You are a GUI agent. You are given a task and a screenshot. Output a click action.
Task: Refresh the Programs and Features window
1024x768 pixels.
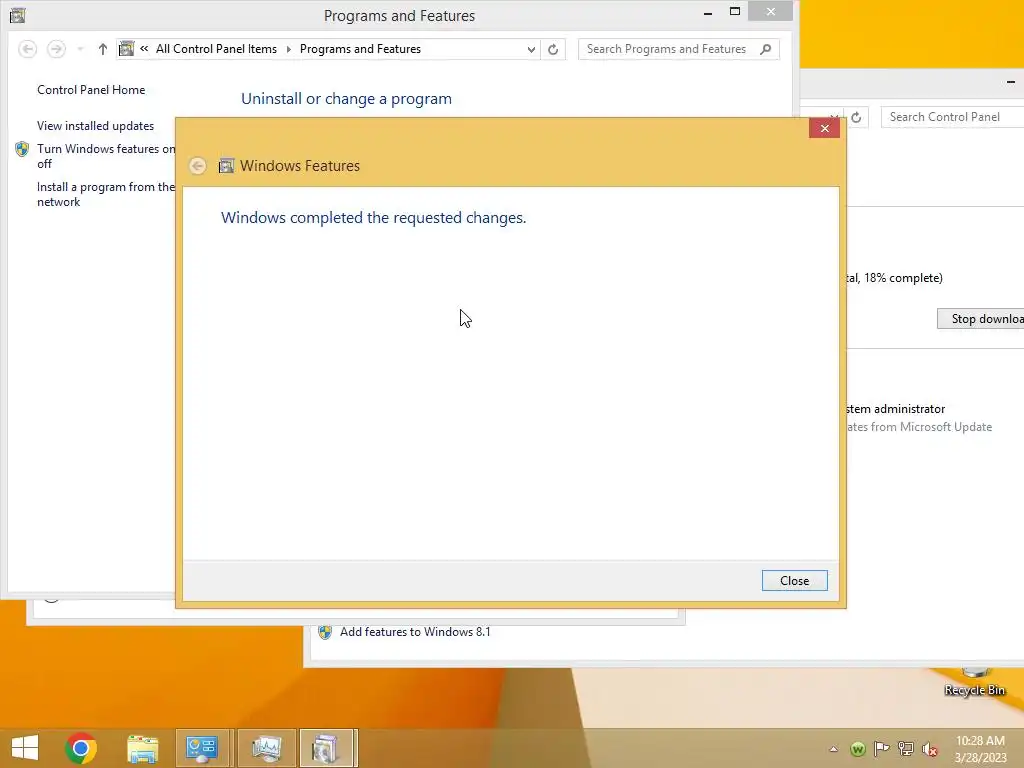pyautogui.click(x=553, y=49)
